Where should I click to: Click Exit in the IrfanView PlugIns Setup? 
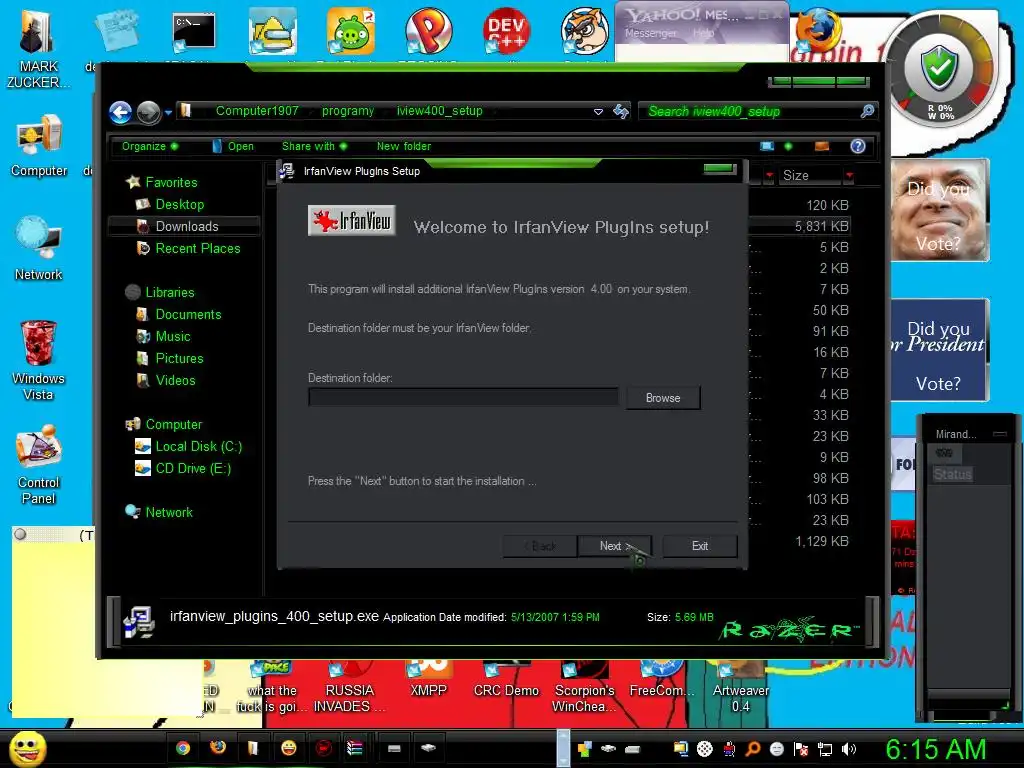coord(700,546)
